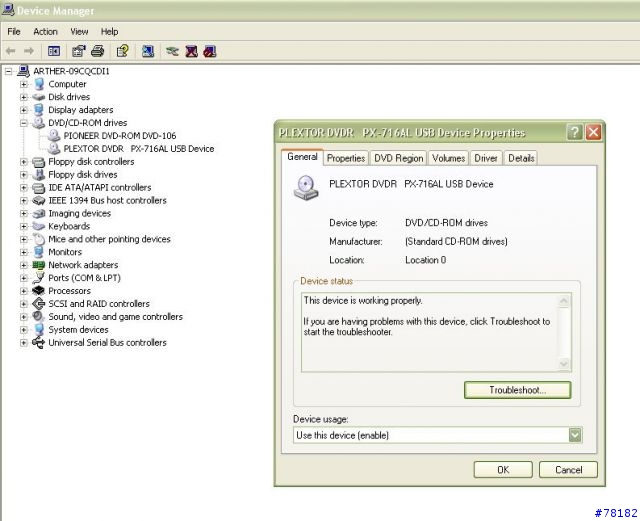640x521 pixels.
Task: Open the View menu
Action: tap(79, 31)
